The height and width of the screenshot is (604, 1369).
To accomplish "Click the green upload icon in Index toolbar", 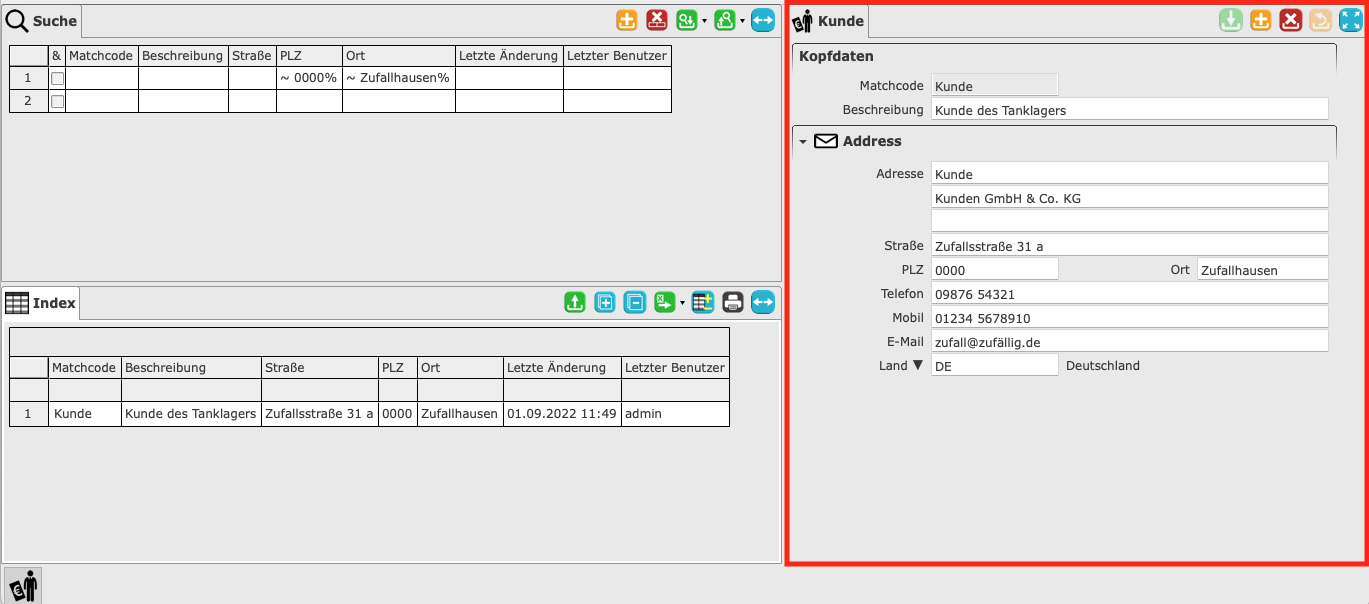I will [575, 302].
